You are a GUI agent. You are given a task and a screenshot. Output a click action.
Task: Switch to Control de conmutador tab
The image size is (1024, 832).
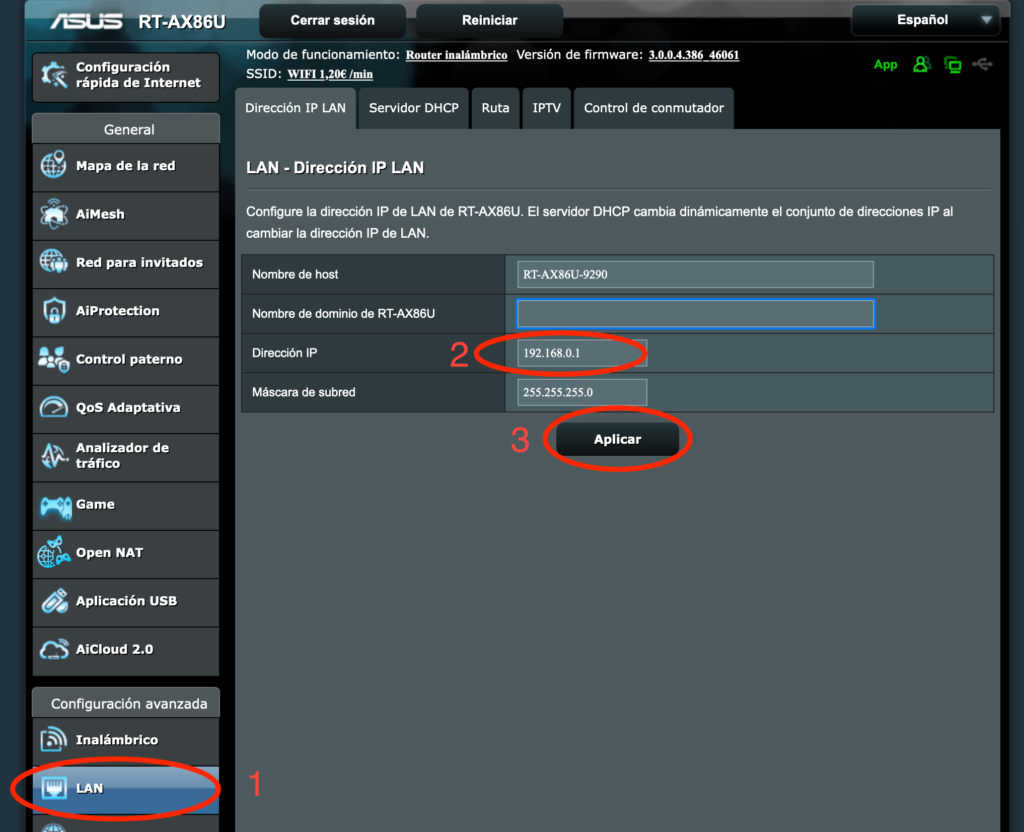[654, 108]
